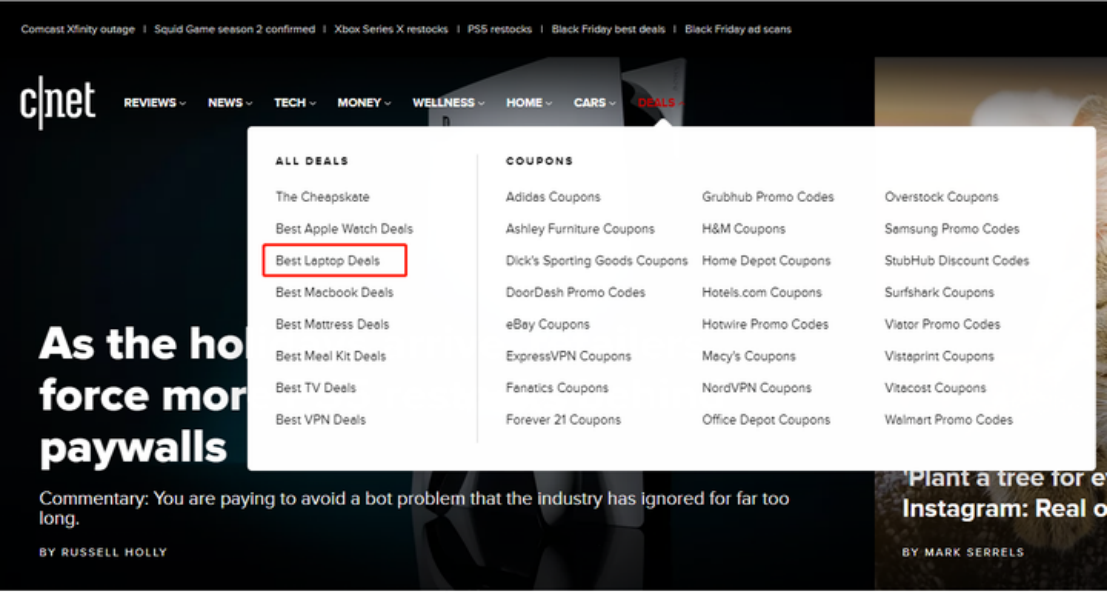Open Adidas Coupons
The width and height of the screenshot is (1108, 600).
click(553, 197)
